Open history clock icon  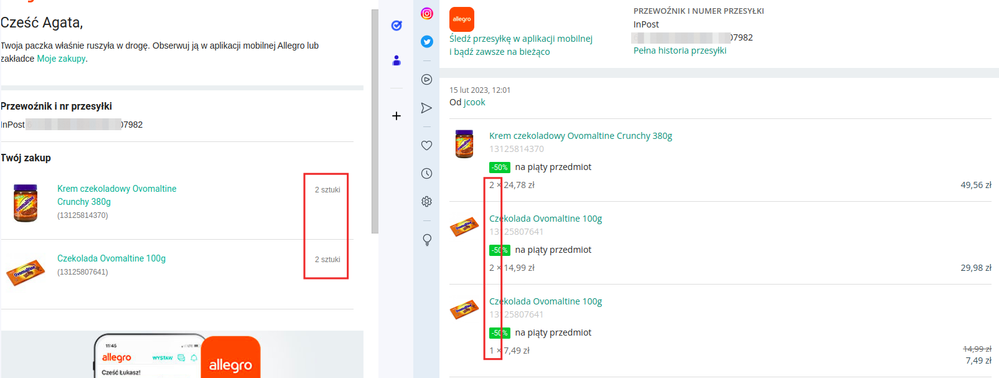click(427, 173)
